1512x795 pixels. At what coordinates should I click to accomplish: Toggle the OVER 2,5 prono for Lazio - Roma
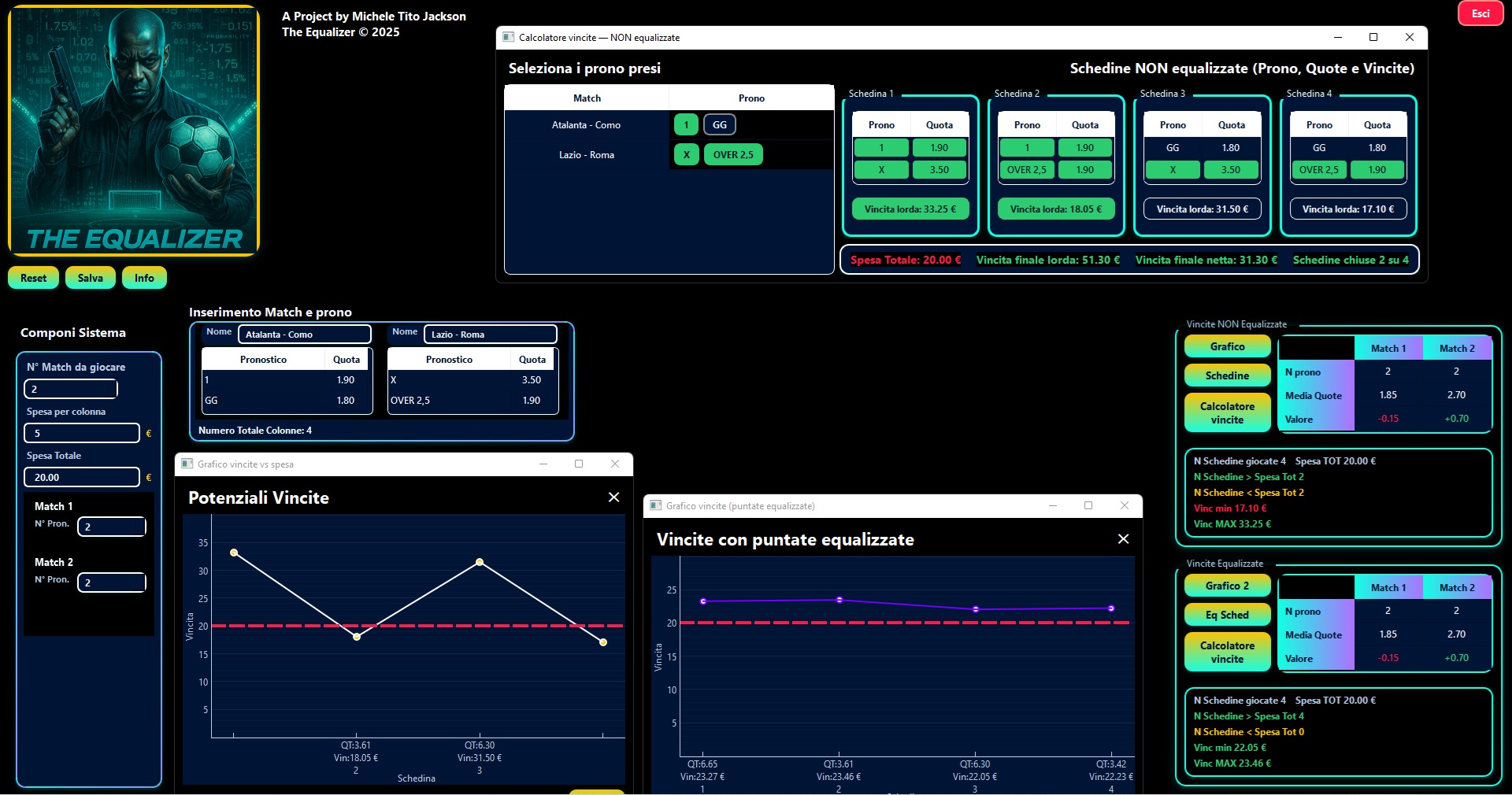point(732,155)
